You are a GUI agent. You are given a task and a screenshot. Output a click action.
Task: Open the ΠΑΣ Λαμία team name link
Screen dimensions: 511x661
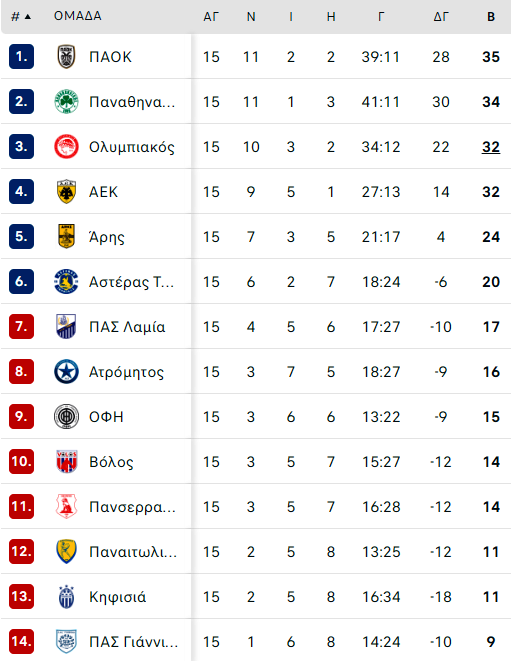pyautogui.click(x=127, y=327)
